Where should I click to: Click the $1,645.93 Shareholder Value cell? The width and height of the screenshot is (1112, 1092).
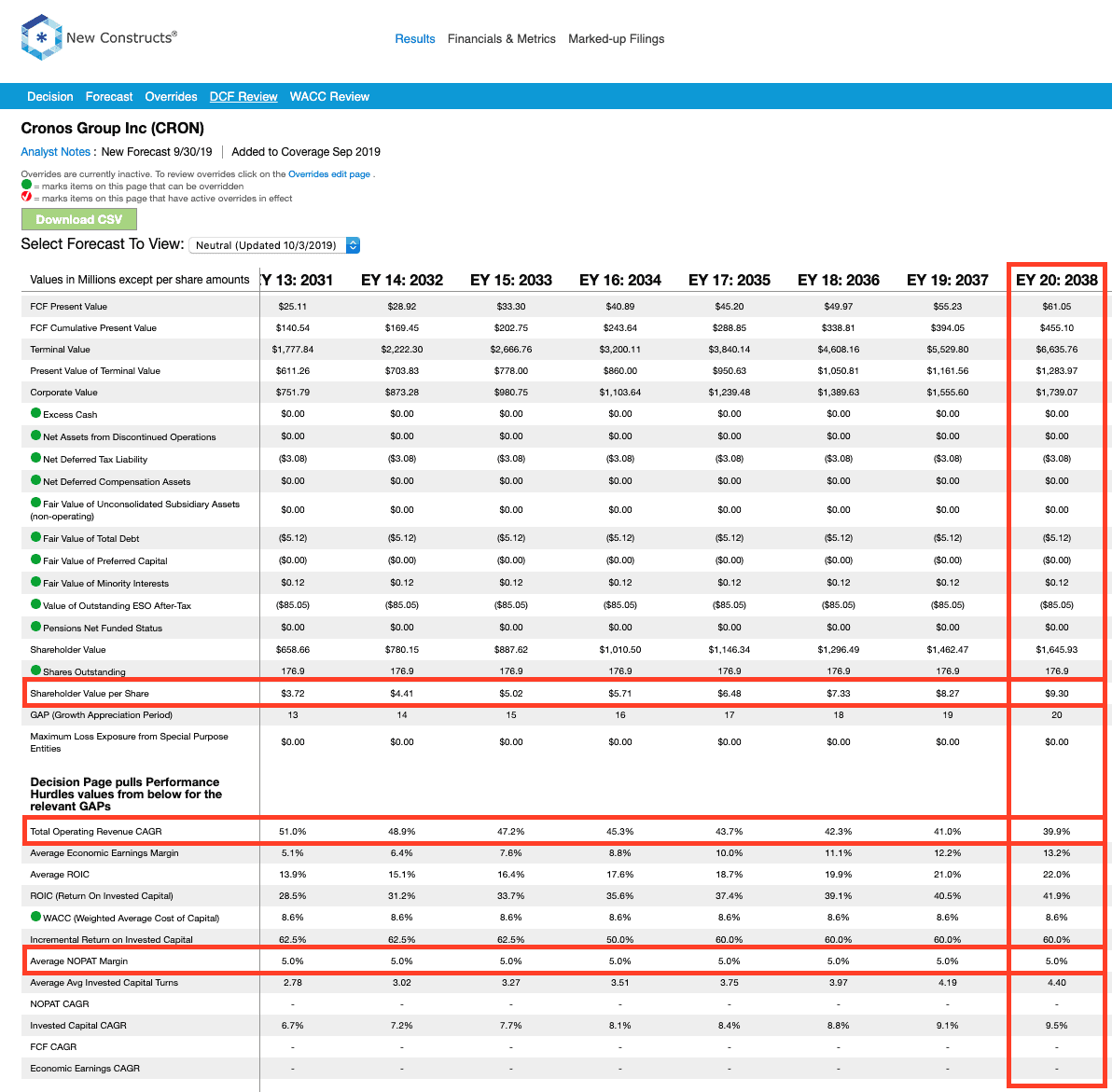pos(1057,650)
